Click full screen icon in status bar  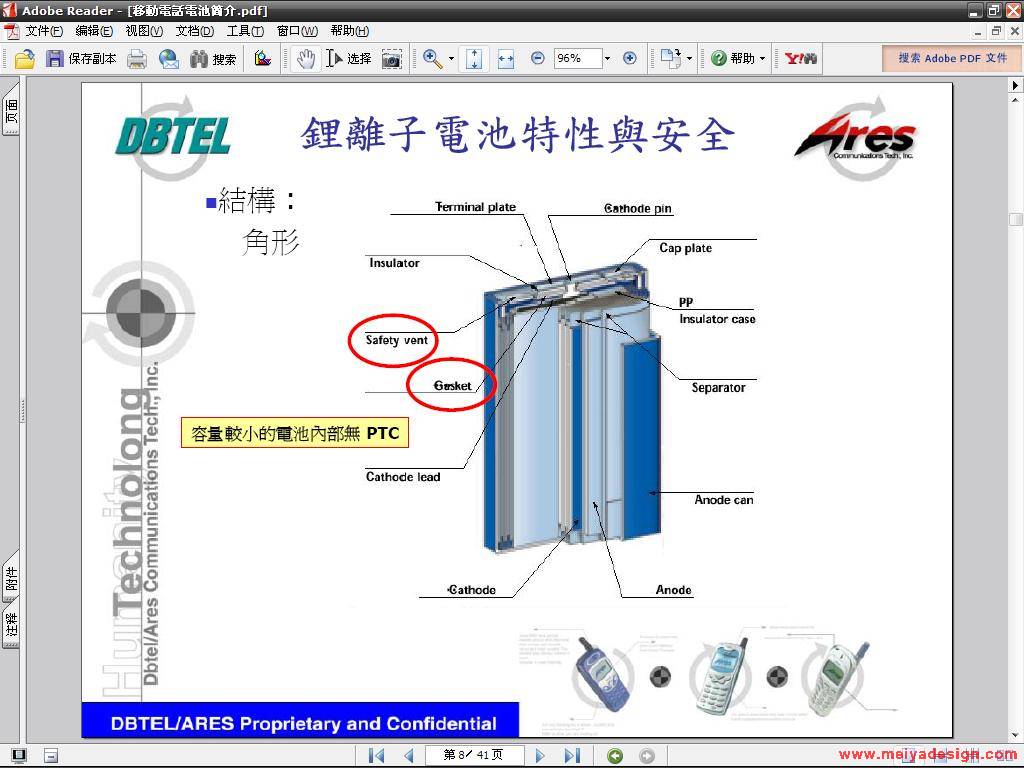click(19, 756)
